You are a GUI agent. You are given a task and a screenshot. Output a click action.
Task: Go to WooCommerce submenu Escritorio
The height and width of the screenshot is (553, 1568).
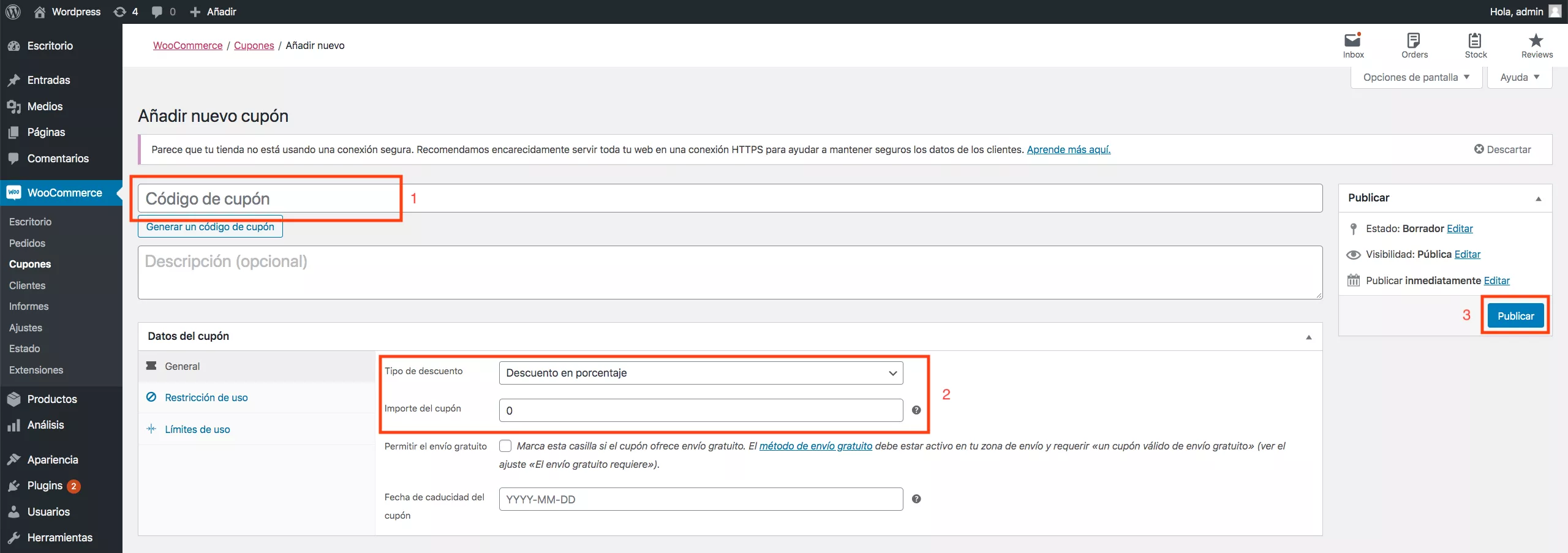click(x=30, y=222)
